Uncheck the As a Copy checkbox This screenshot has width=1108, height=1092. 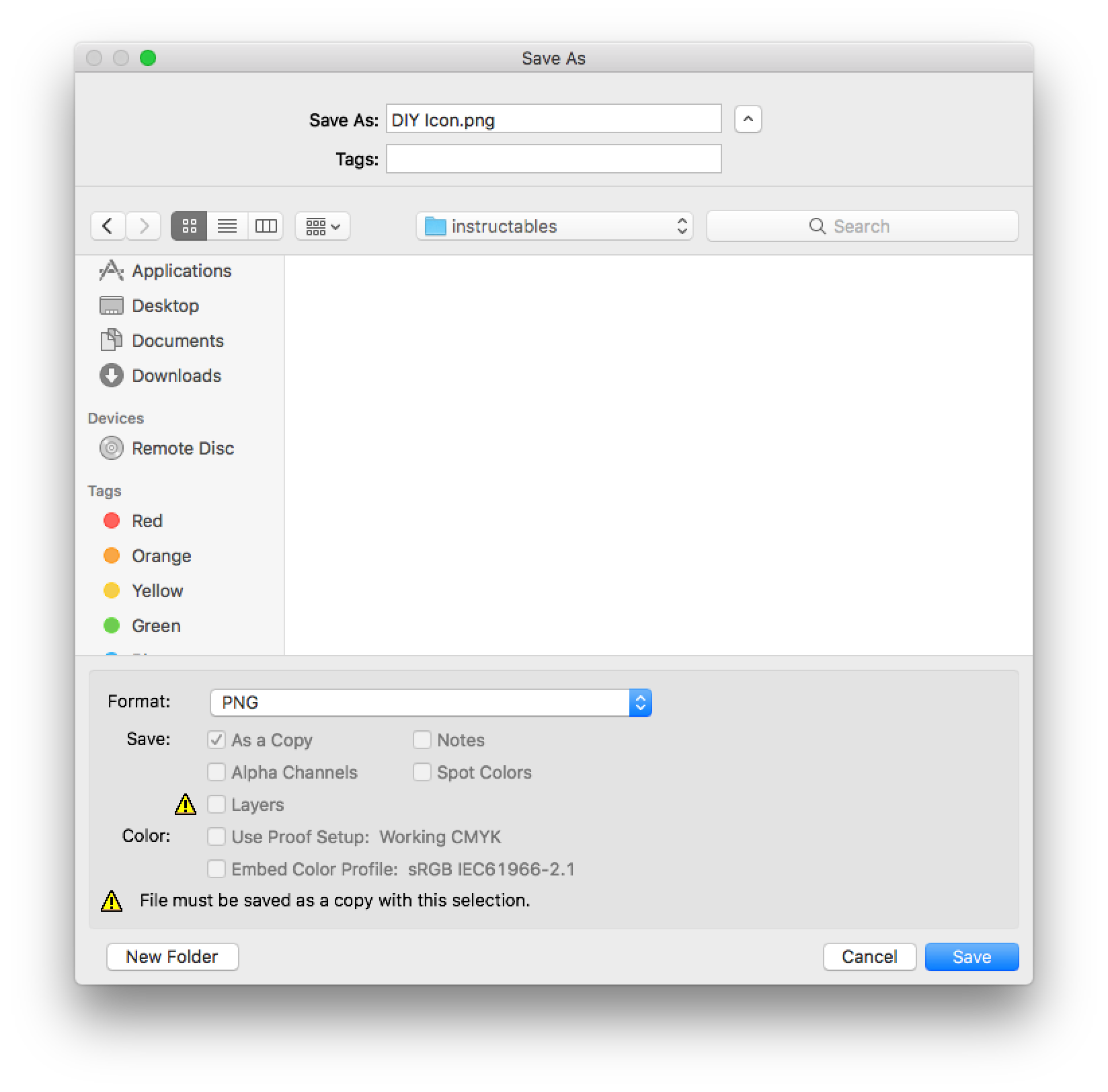click(x=216, y=740)
